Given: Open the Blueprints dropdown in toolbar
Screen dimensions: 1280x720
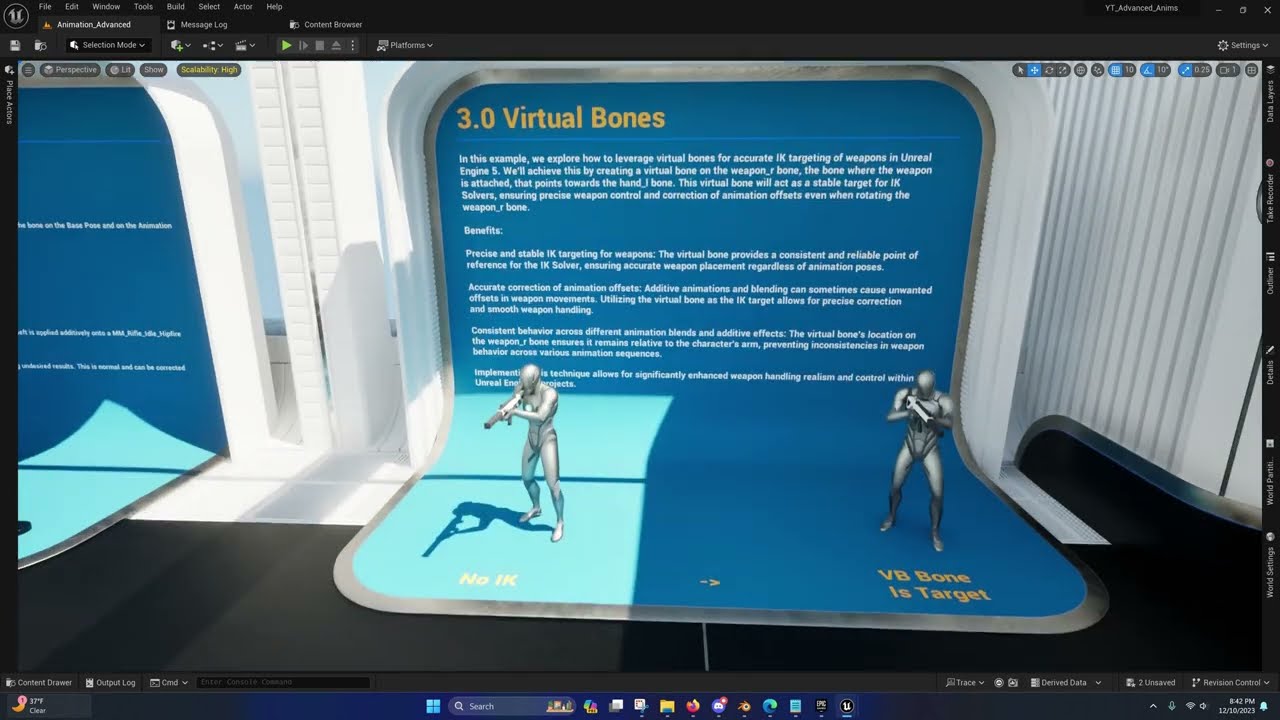Looking at the screenshot, I should 212,45.
